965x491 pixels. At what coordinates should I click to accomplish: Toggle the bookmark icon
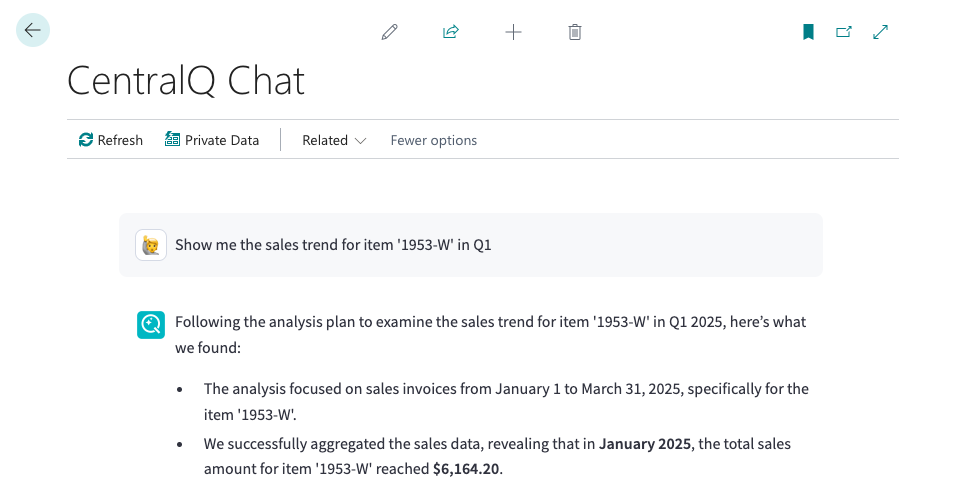[x=809, y=32]
